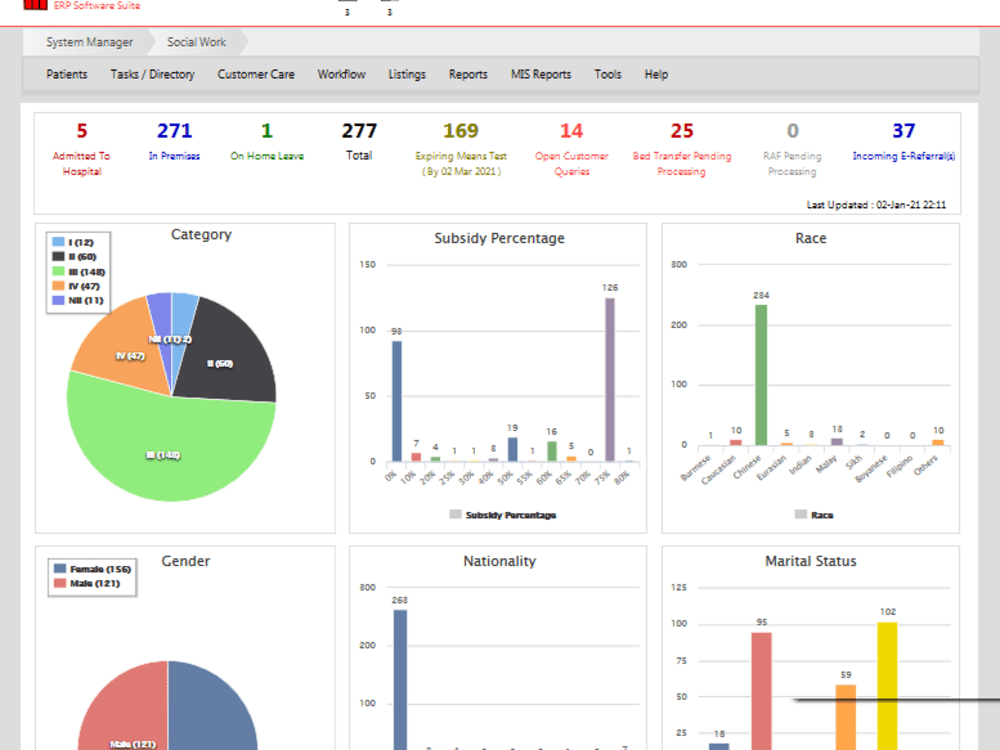Open Bed Transfer Pending Processing count 25
Viewport: 1000px width, 750px height.
pos(682,131)
